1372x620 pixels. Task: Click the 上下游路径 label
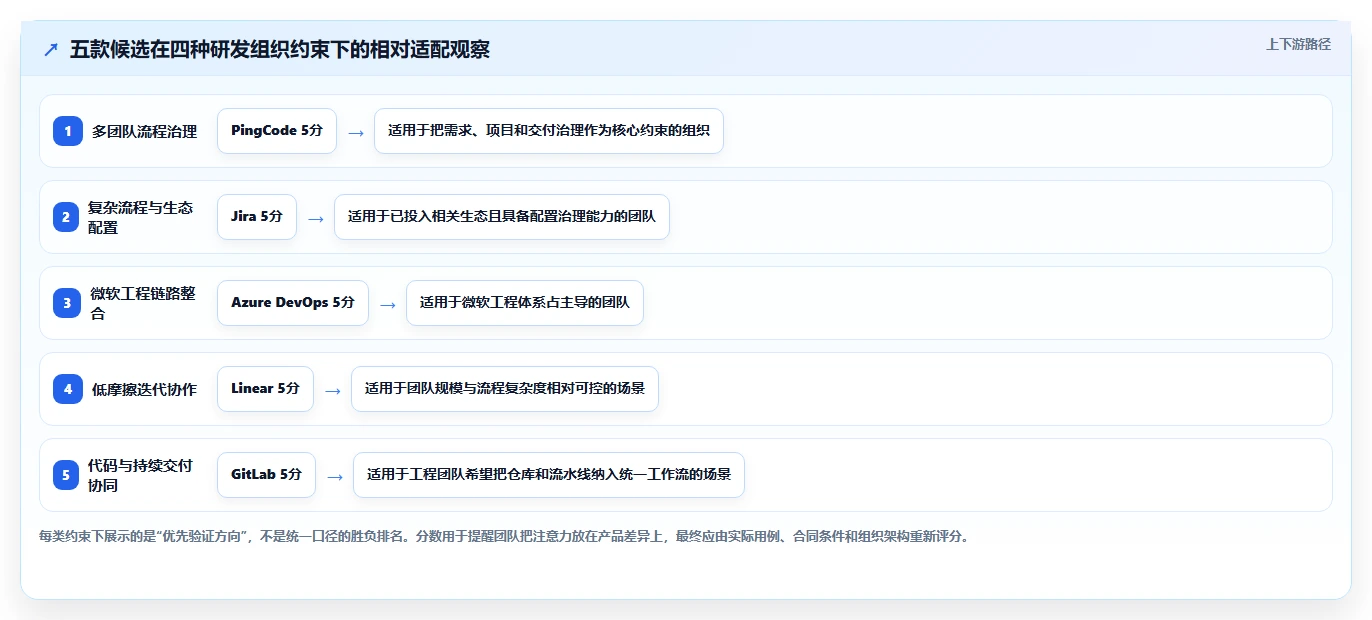tap(1298, 44)
